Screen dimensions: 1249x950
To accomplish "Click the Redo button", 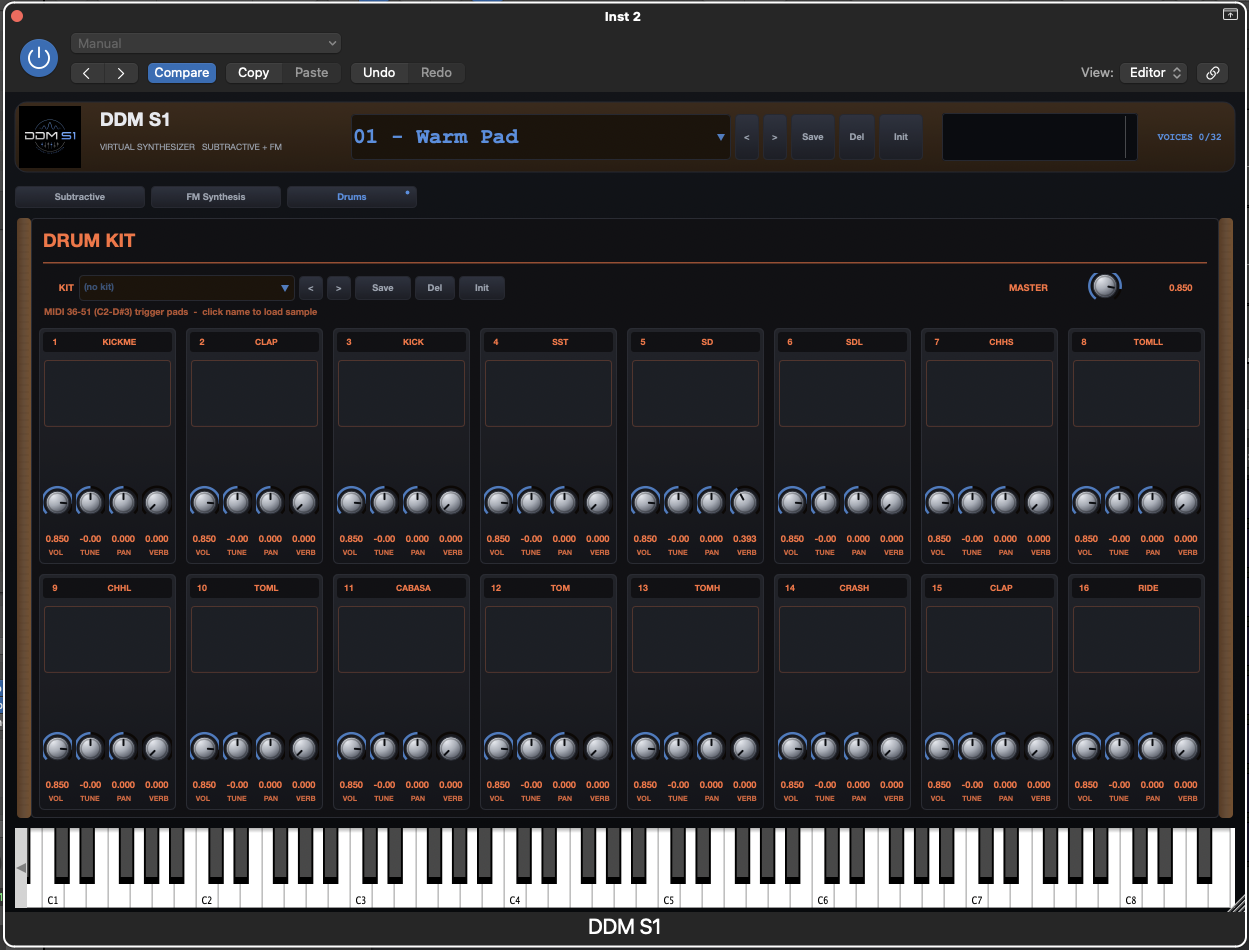I will (436, 73).
